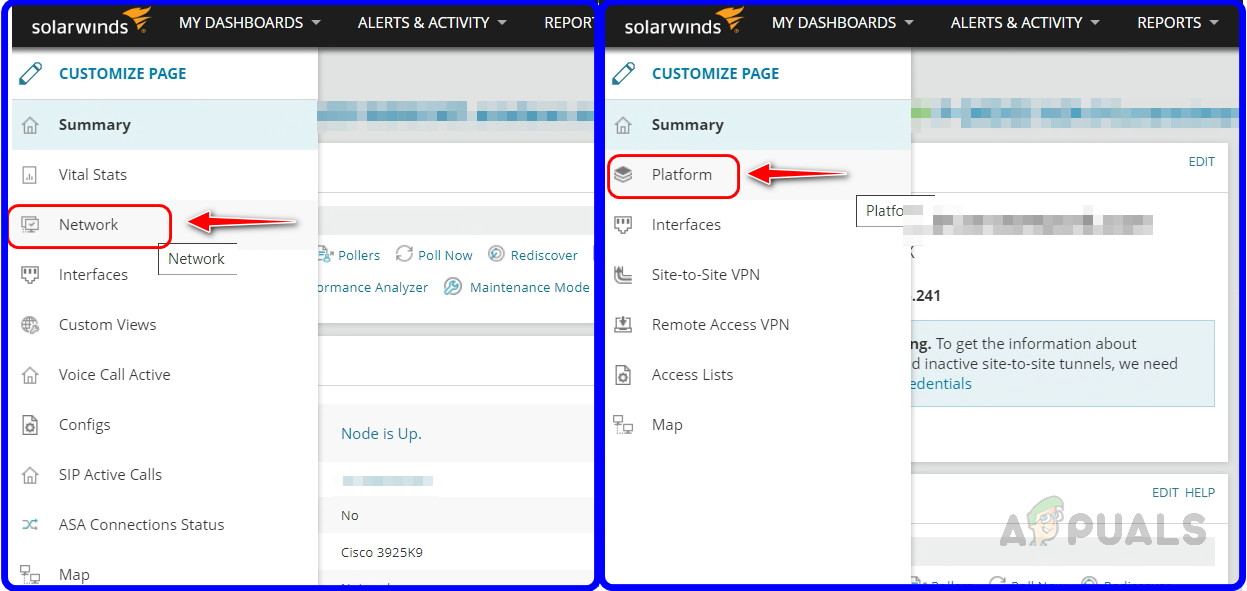Click the EDIT link on the top right widget
Screen dimensions: 1247x591
[1201, 161]
